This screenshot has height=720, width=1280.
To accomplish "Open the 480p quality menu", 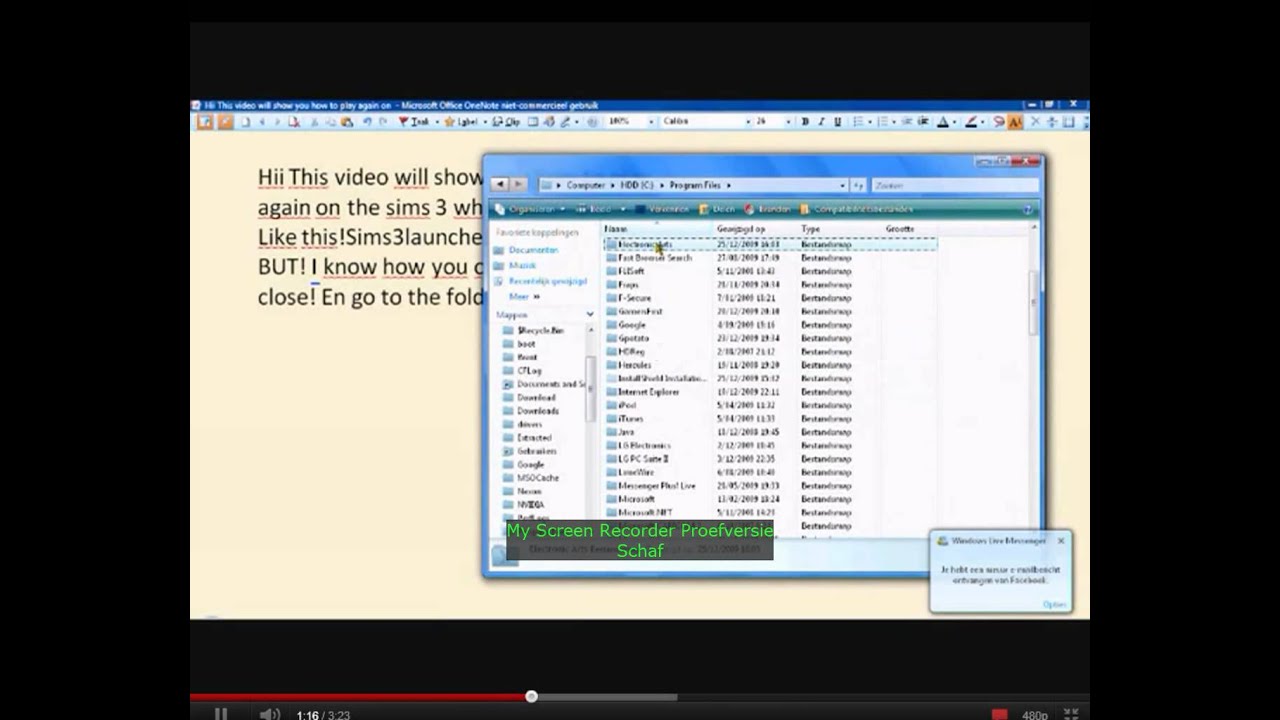I will [1035, 714].
